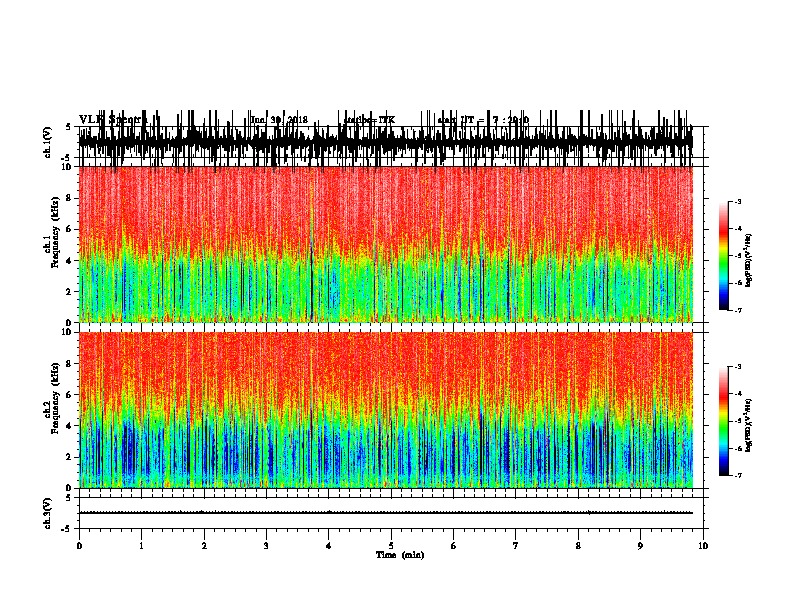Click the ch.1 colorbar 'log(PSD)' unit label
Viewport: 792px width, 612px height.
tap(748, 260)
